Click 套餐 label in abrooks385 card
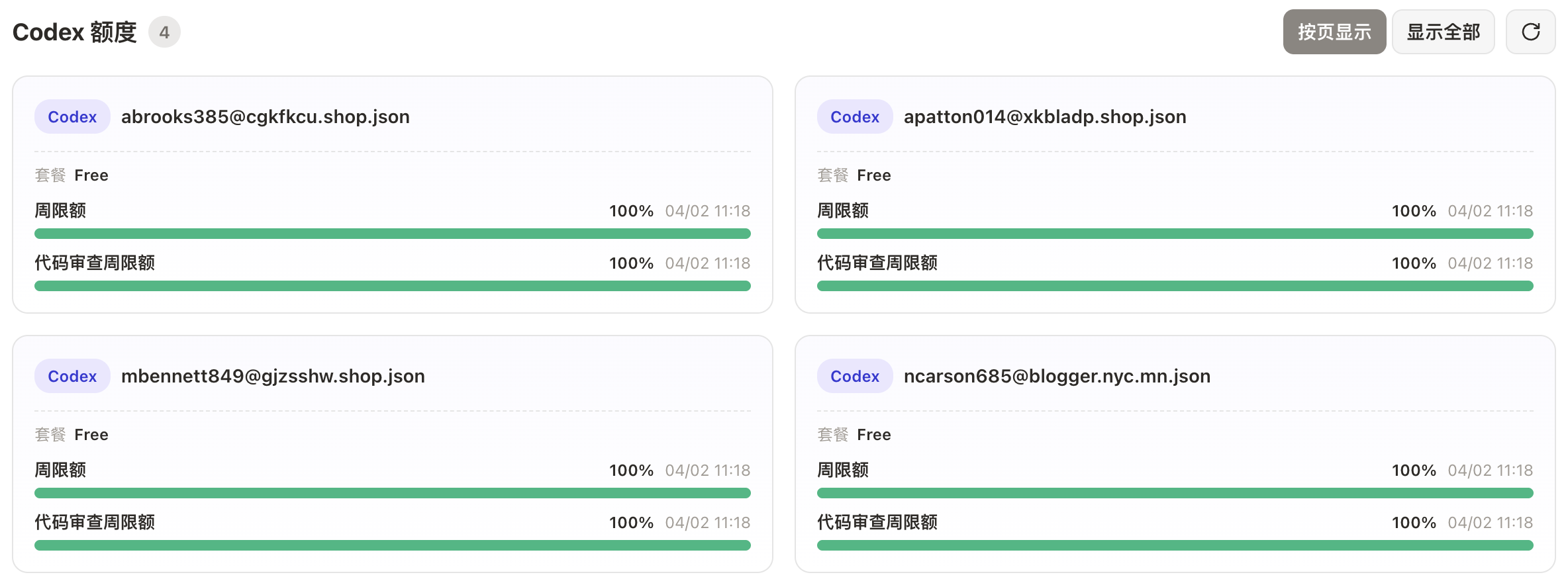This screenshot has height=585, width=1568. (50, 175)
